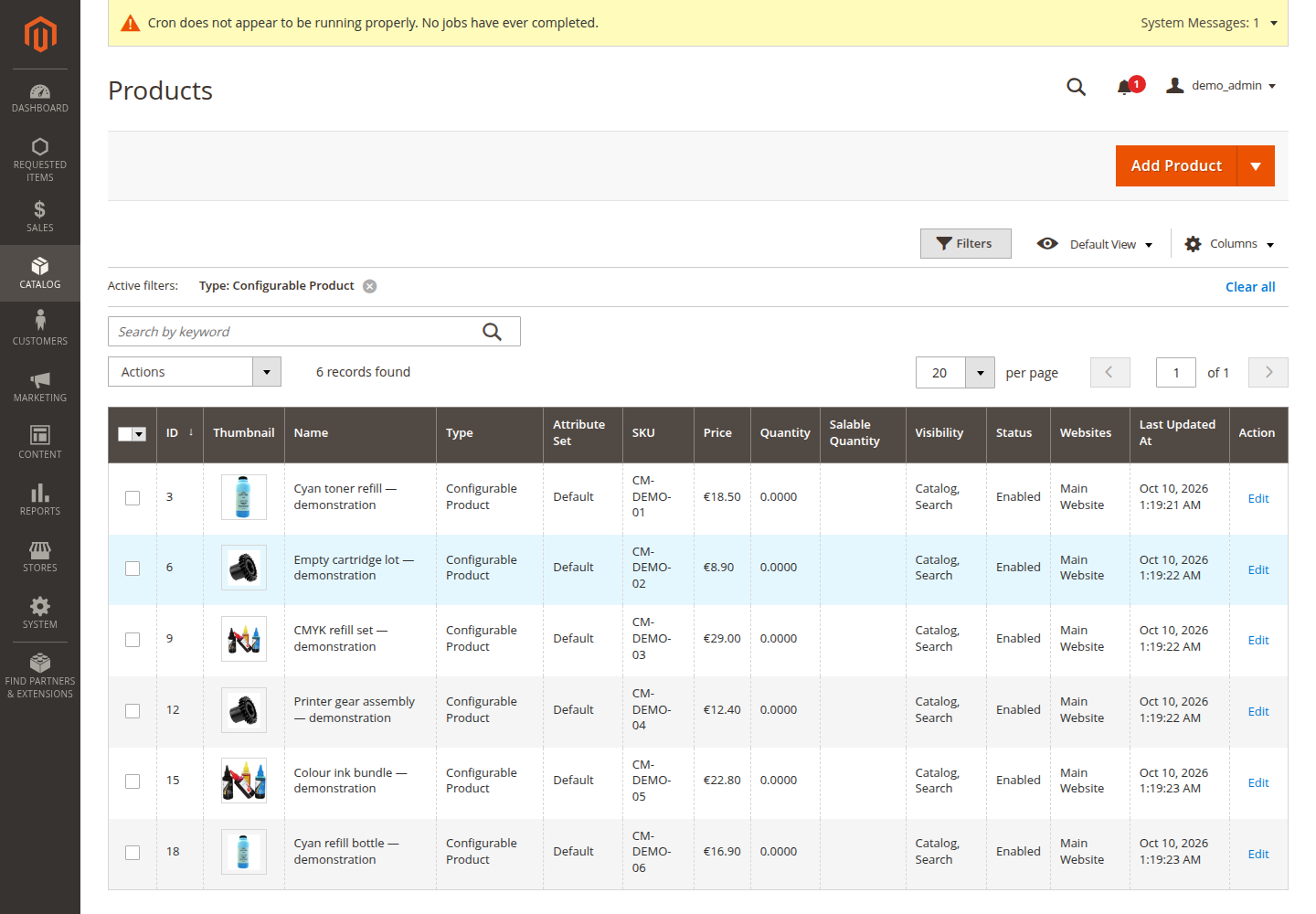Viewport: 1316px width, 914px height.
Task: Open Requested Items in sidebar
Action: [40, 160]
